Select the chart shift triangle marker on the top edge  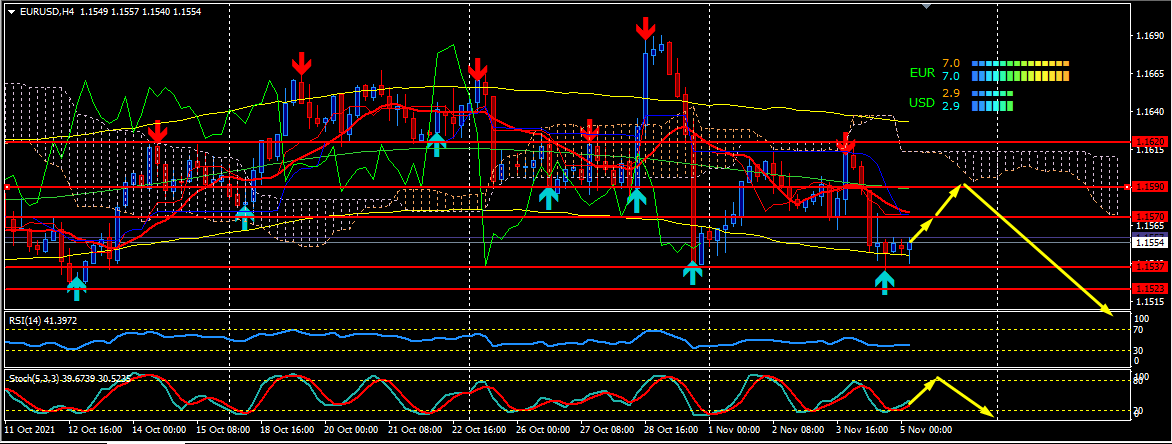point(927,7)
